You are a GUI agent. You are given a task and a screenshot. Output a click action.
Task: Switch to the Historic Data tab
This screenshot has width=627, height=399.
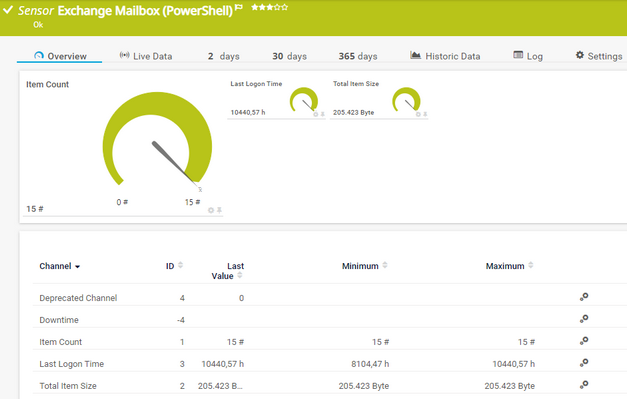[445, 56]
